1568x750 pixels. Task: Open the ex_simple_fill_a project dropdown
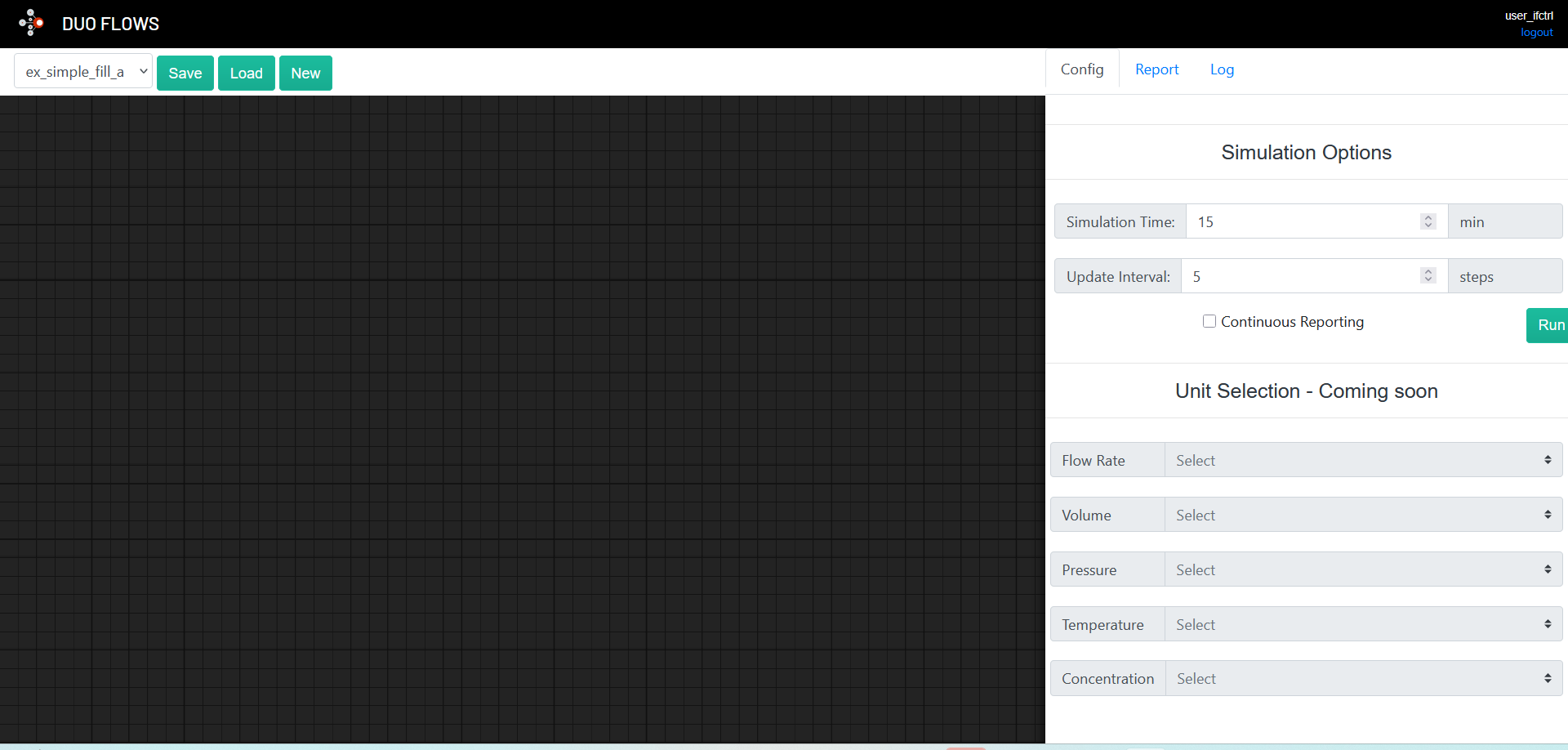pyautogui.click(x=83, y=71)
